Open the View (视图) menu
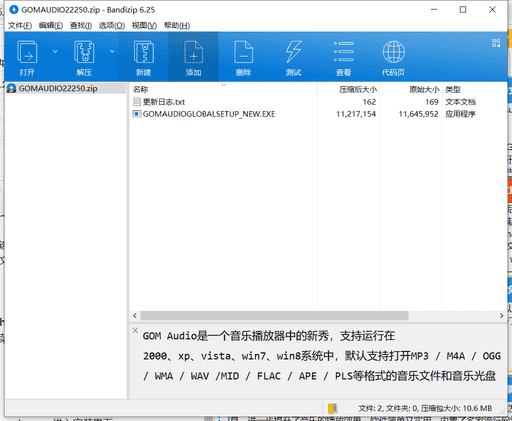The height and width of the screenshot is (421, 512). click(144, 25)
